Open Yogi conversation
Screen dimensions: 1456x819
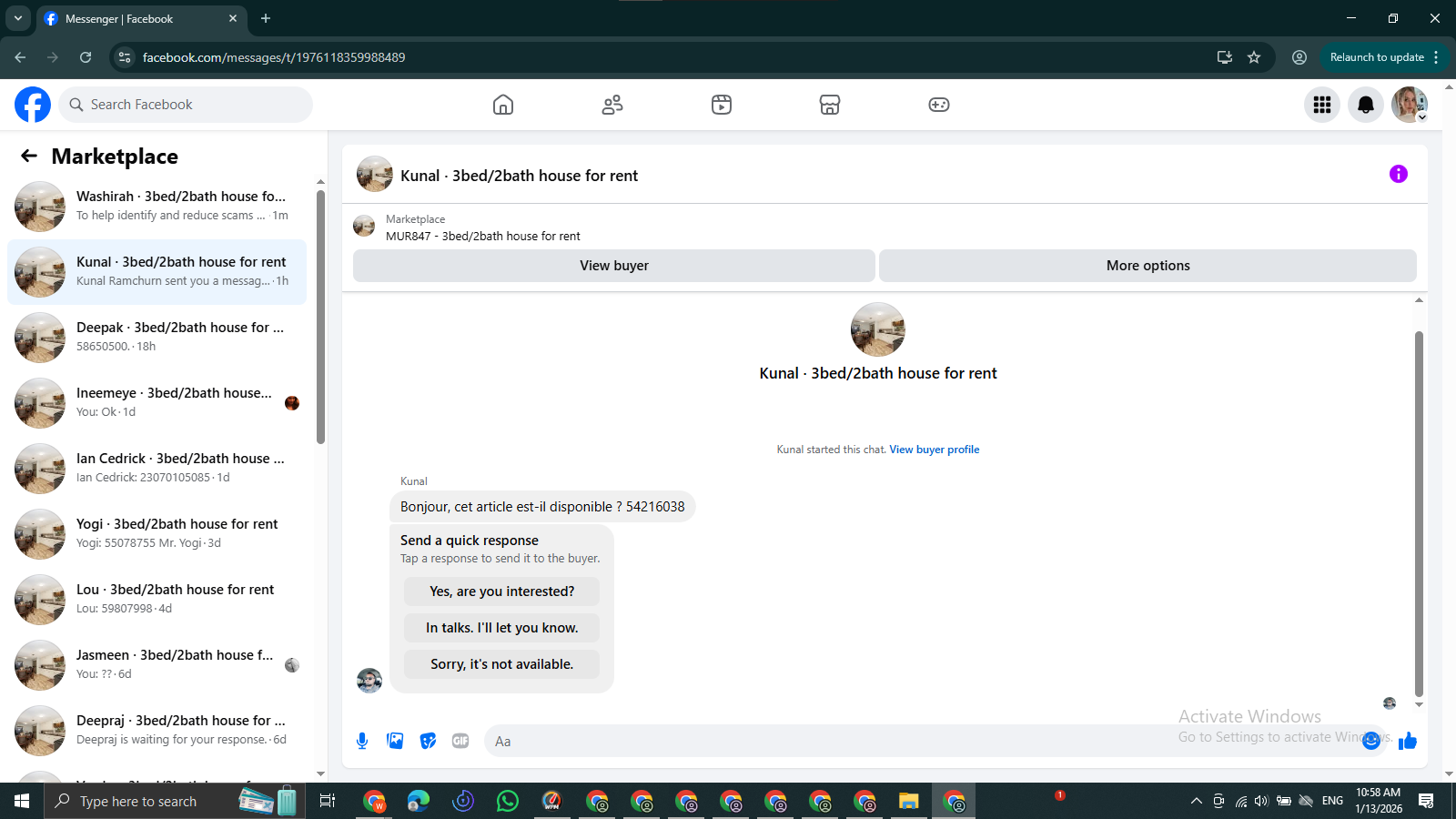[157, 534]
